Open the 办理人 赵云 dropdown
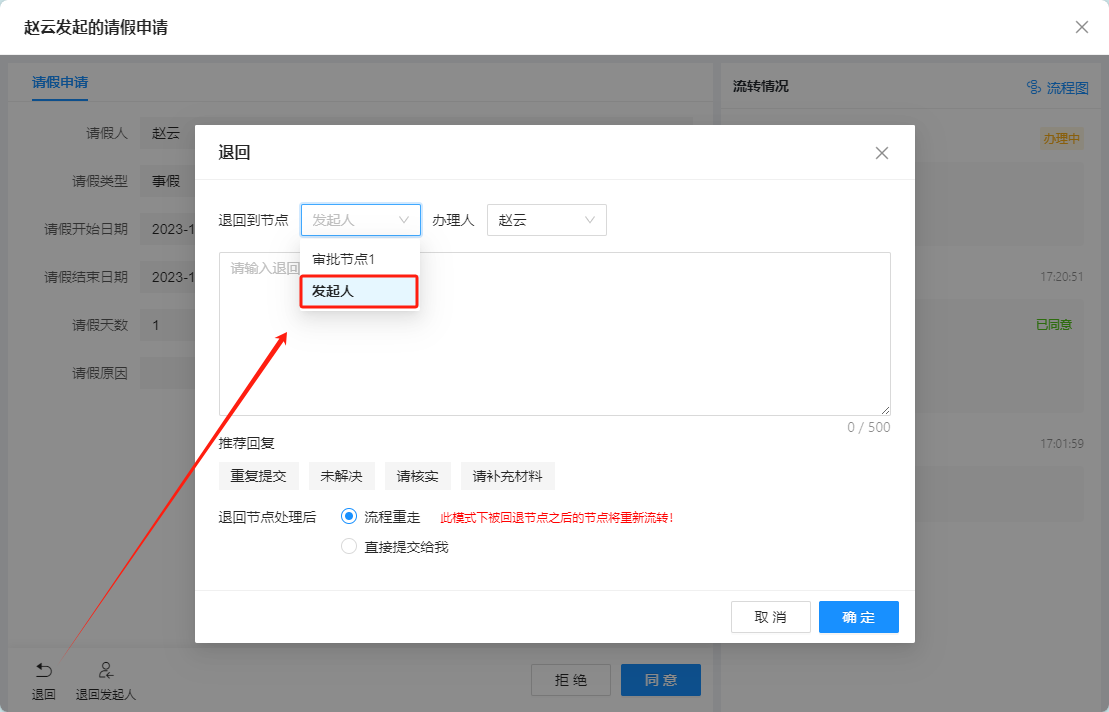The width and height of the screenshot is (1109, 712). [x=546, y=220]
